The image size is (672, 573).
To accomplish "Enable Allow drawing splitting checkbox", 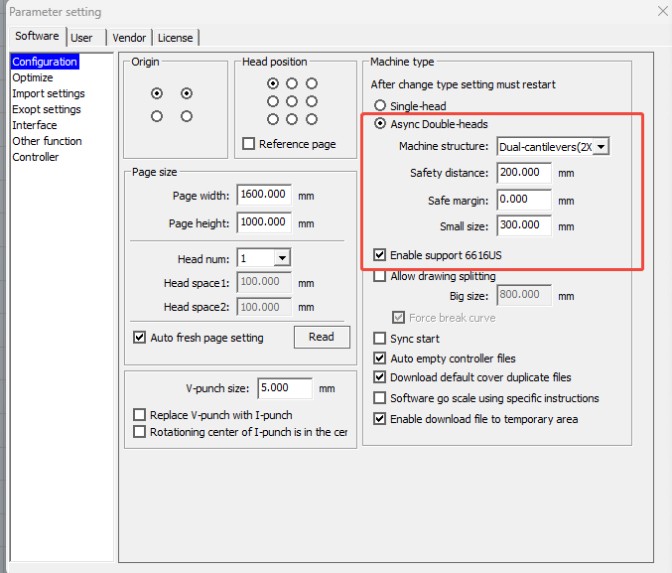I will pyautogui.click(x=379, y=276).
